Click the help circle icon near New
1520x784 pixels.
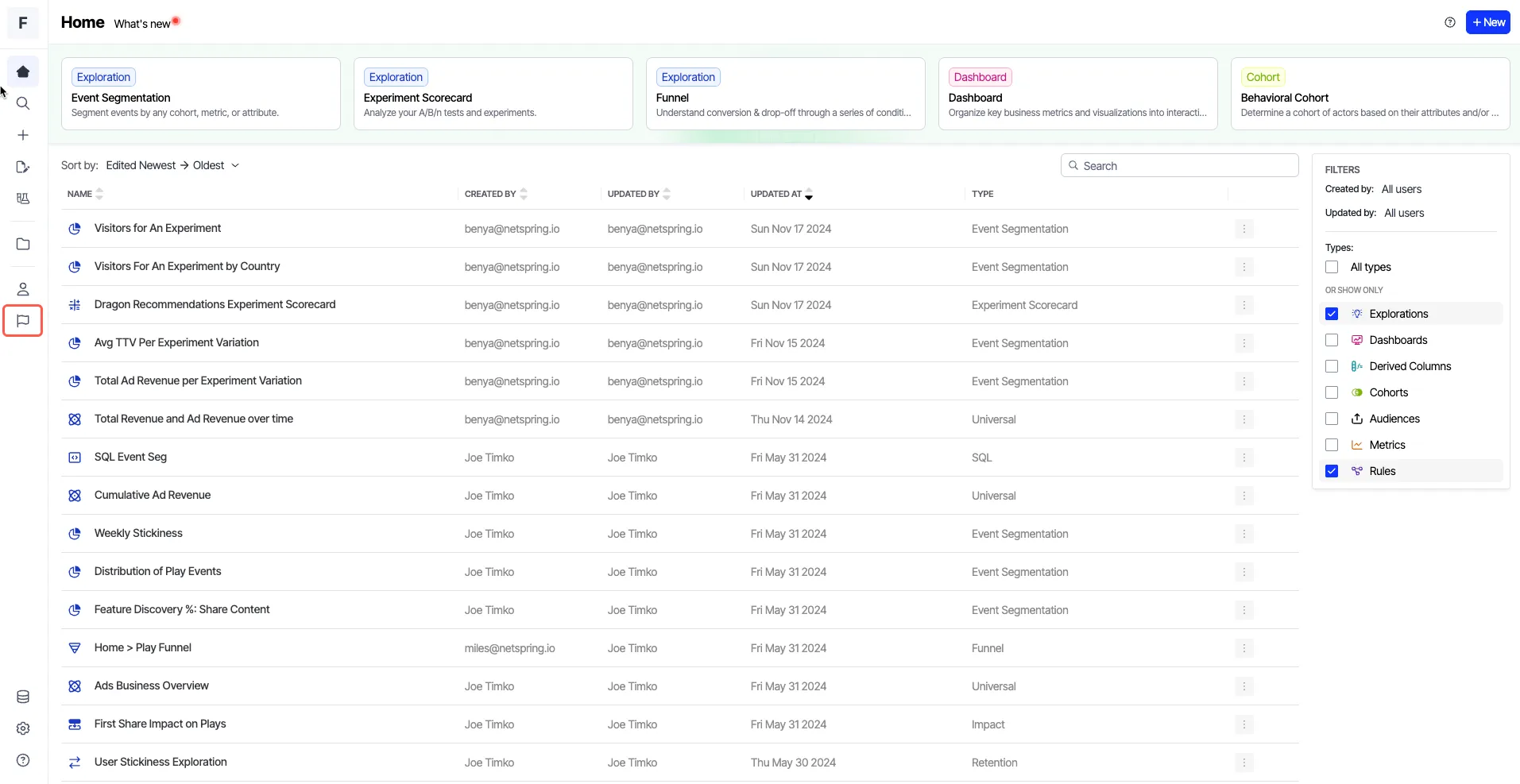(x=1450, y=22)
